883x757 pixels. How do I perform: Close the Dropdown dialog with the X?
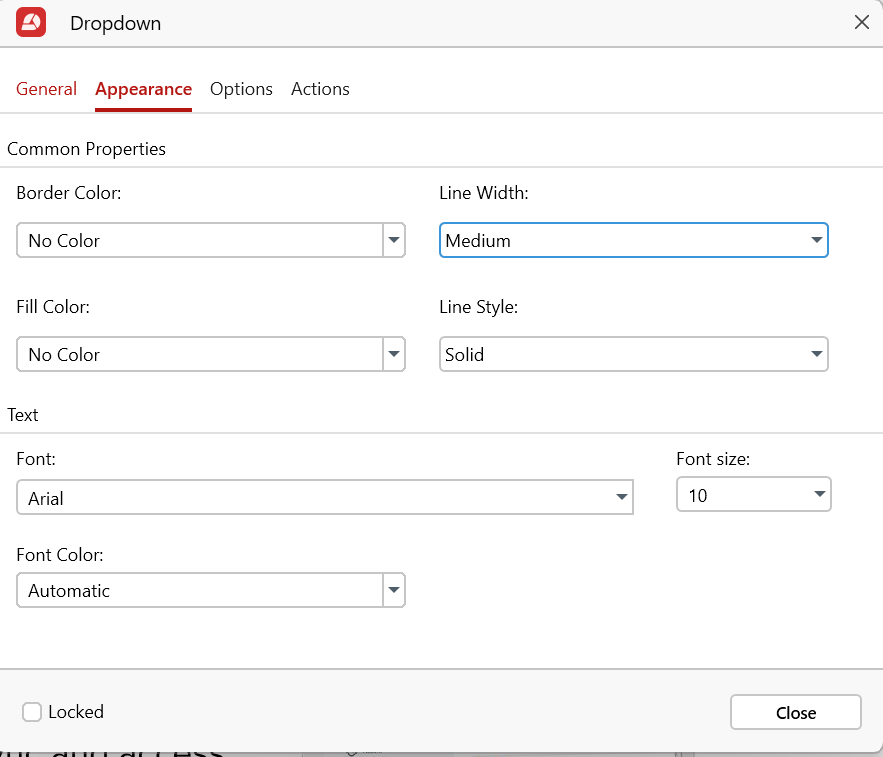click(861, 23)
